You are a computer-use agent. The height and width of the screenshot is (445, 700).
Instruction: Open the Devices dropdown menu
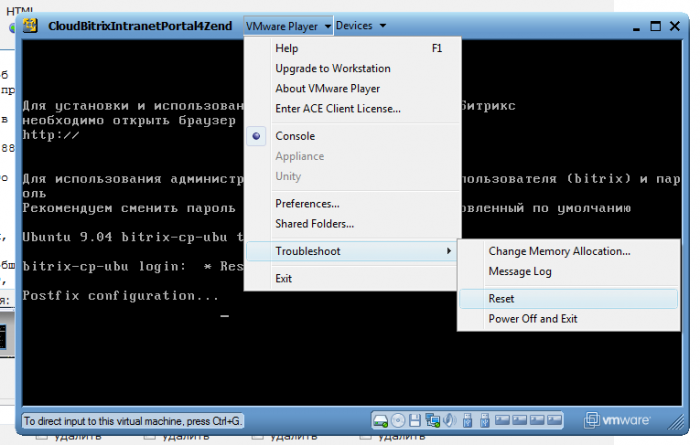(x=361, y=26)
